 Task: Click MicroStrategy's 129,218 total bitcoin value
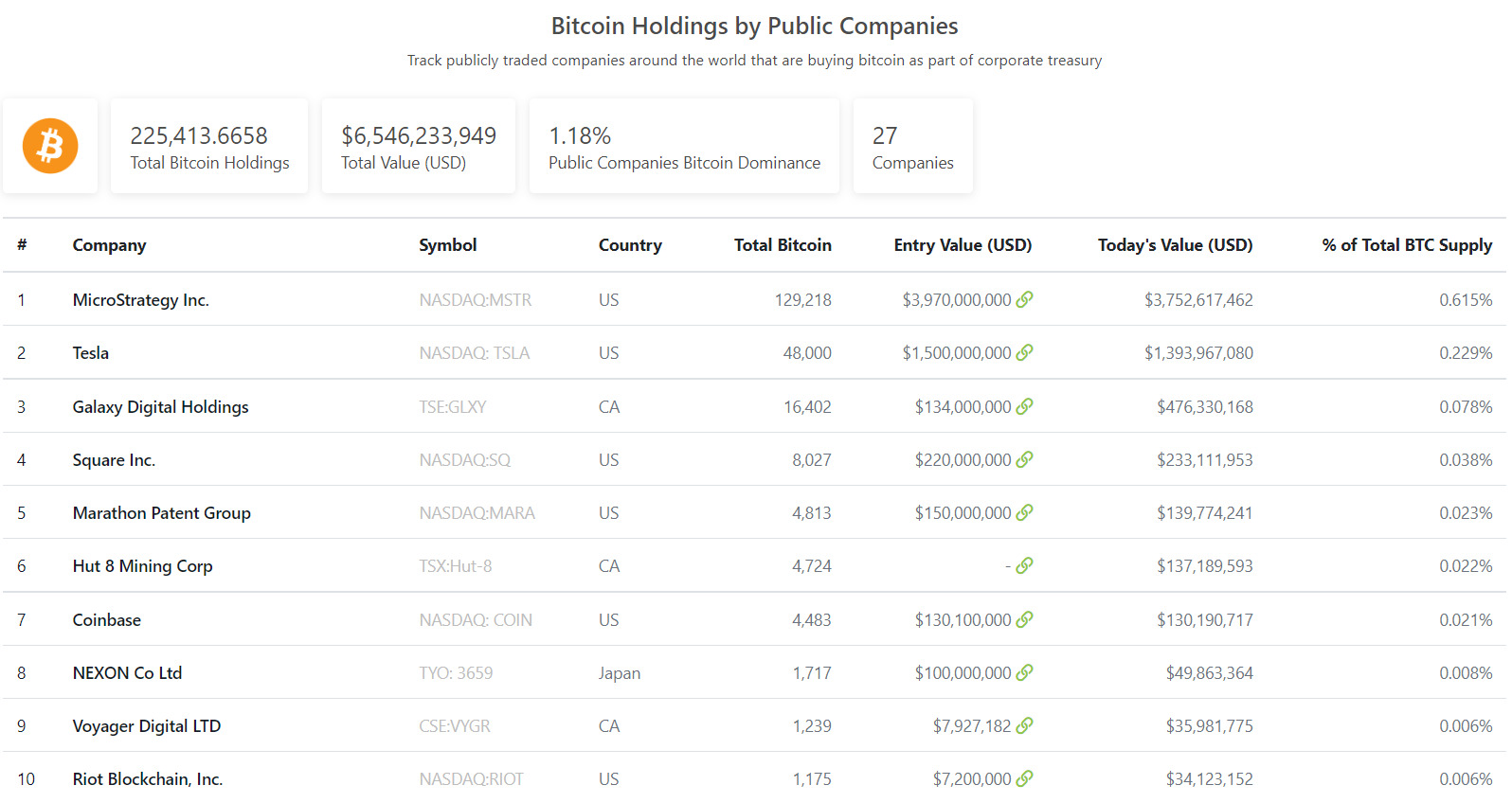coord(802,300)
